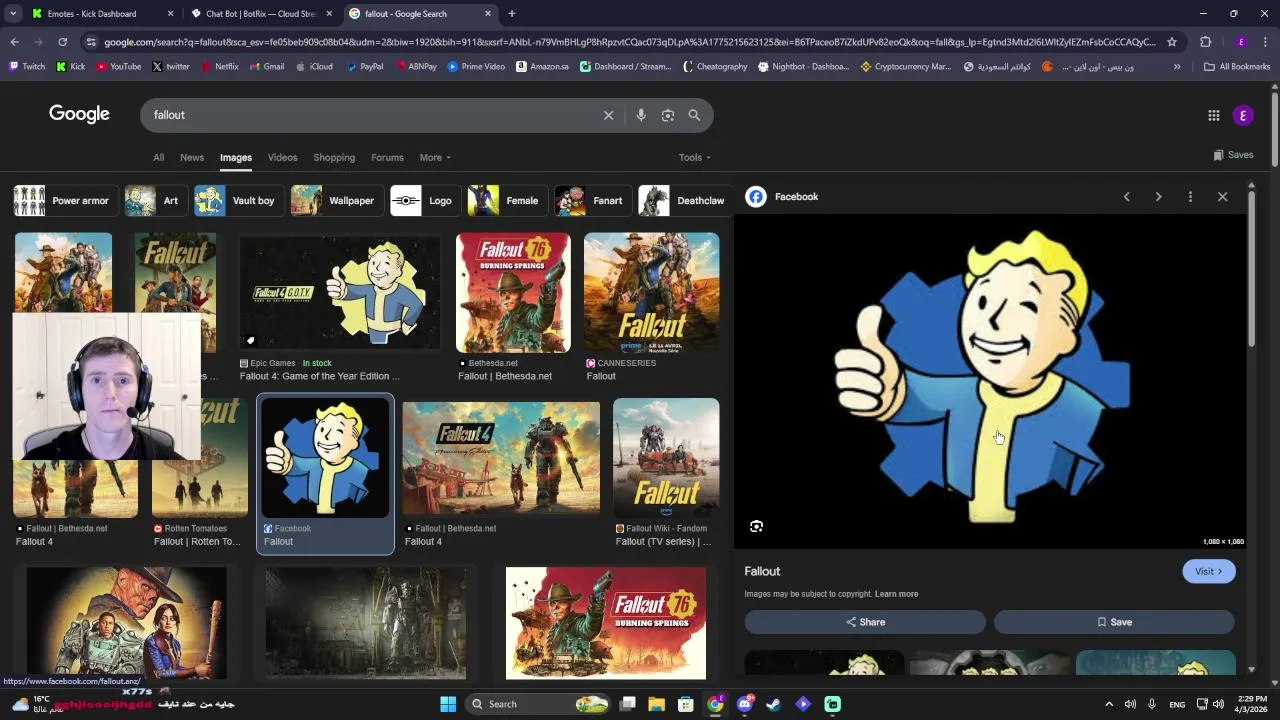Open Saves collection link
The width and height of the screenshot is (1280, 720).
point(1233,155)
